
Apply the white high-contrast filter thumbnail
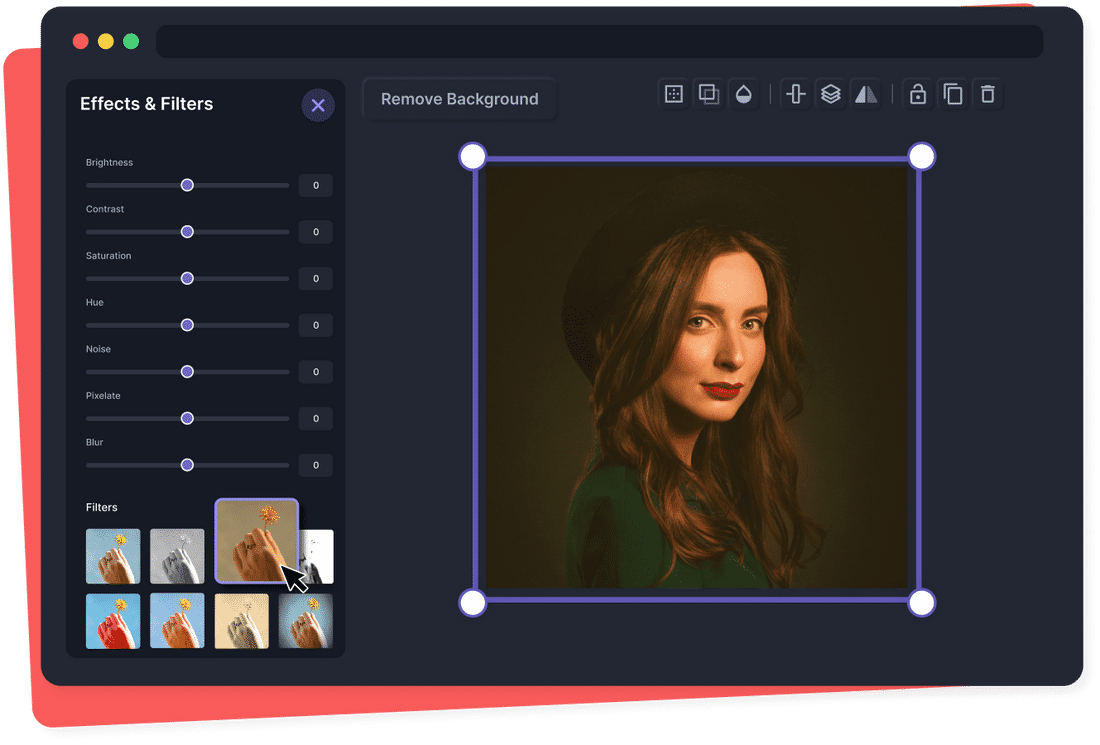(x=318, y=556)
